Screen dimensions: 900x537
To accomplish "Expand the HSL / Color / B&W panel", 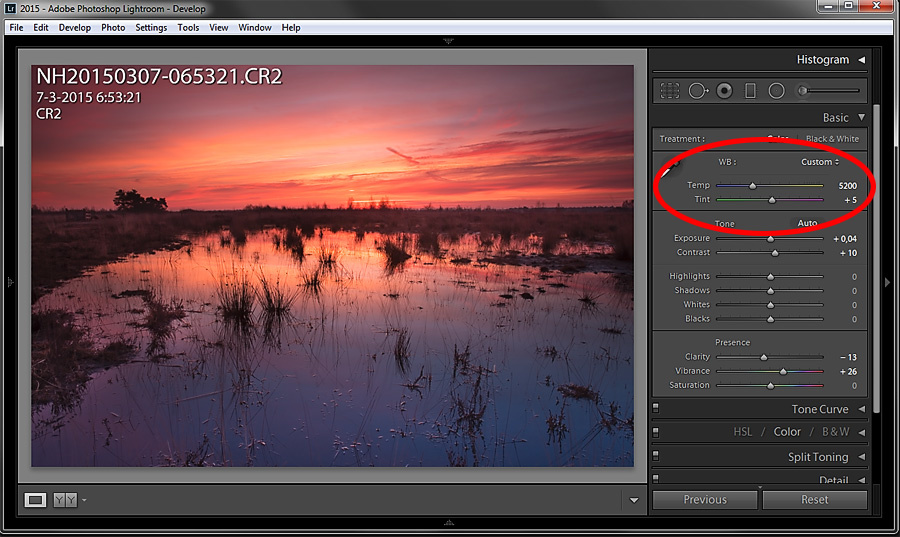I will pyautogui.click(x=862, y=432).
